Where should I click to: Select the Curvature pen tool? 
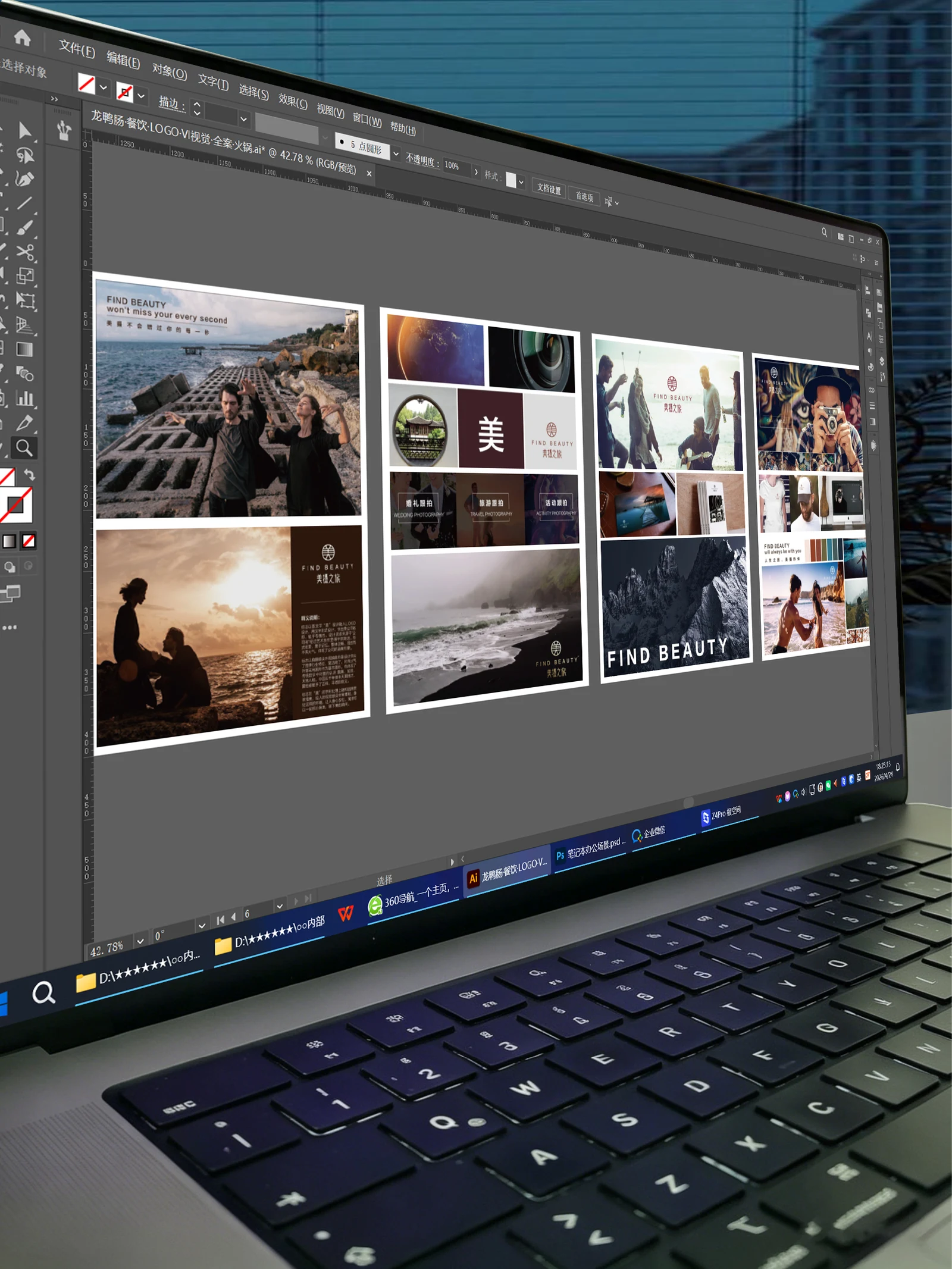coord(25,179)
